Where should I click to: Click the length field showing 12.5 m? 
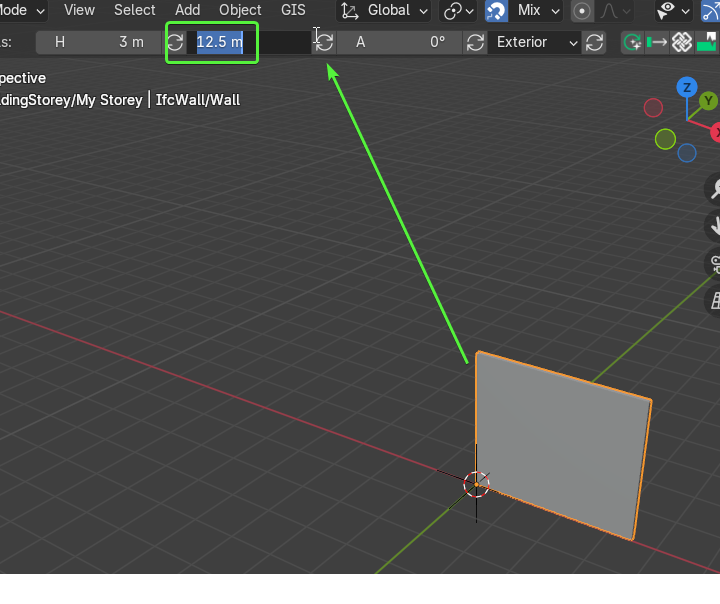248,43
